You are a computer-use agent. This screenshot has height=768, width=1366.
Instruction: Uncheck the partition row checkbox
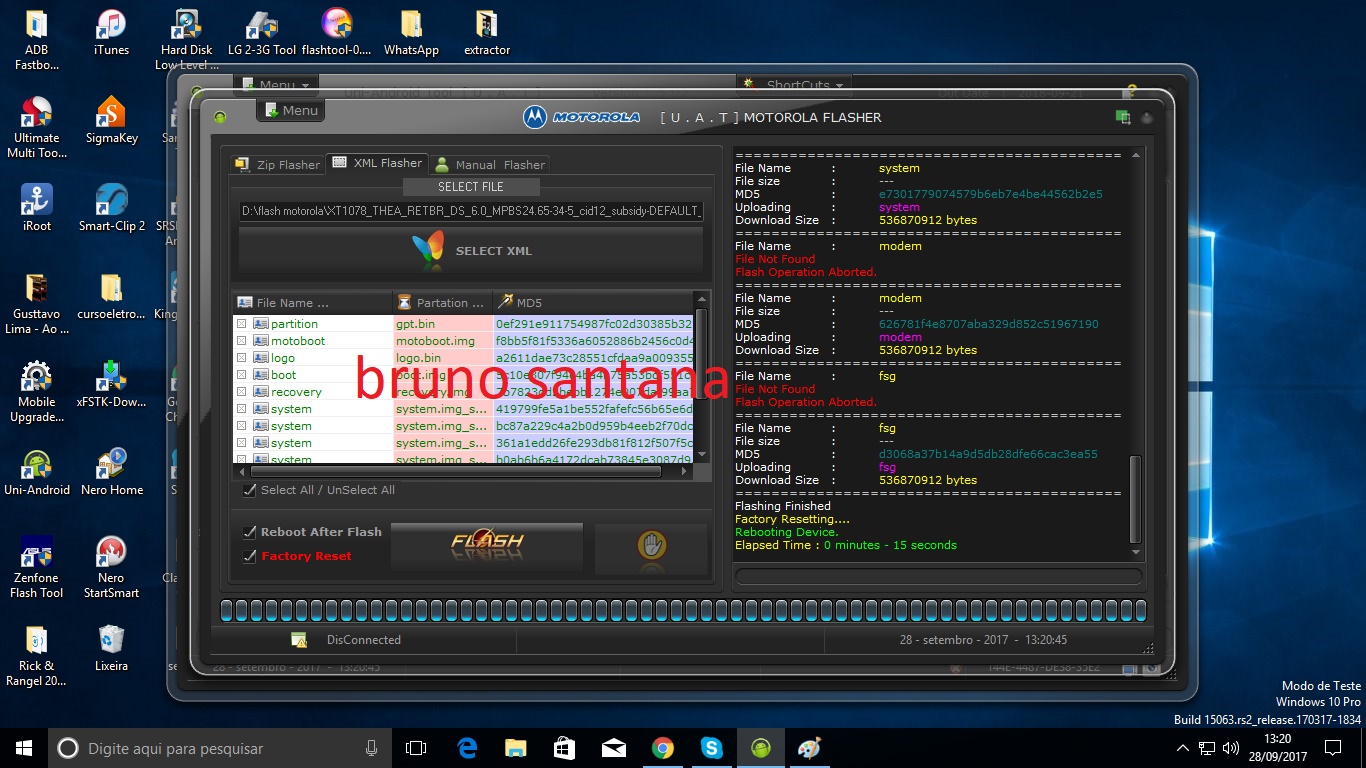pos(242,324)
